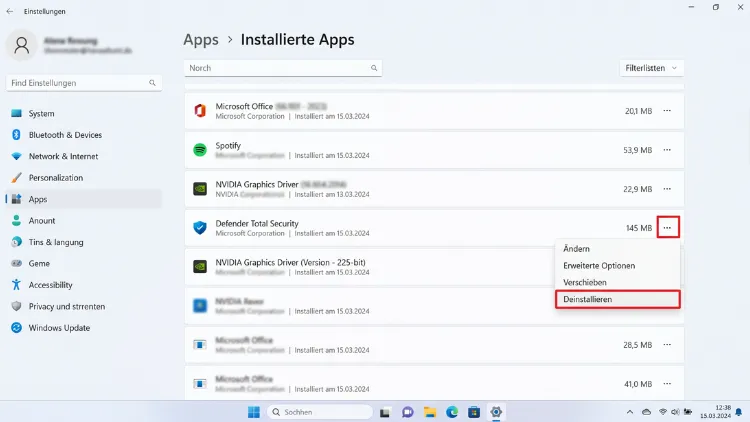The image size is (750, 422).
Task: Select the Spotify app name text
Action: click(228, 145)
